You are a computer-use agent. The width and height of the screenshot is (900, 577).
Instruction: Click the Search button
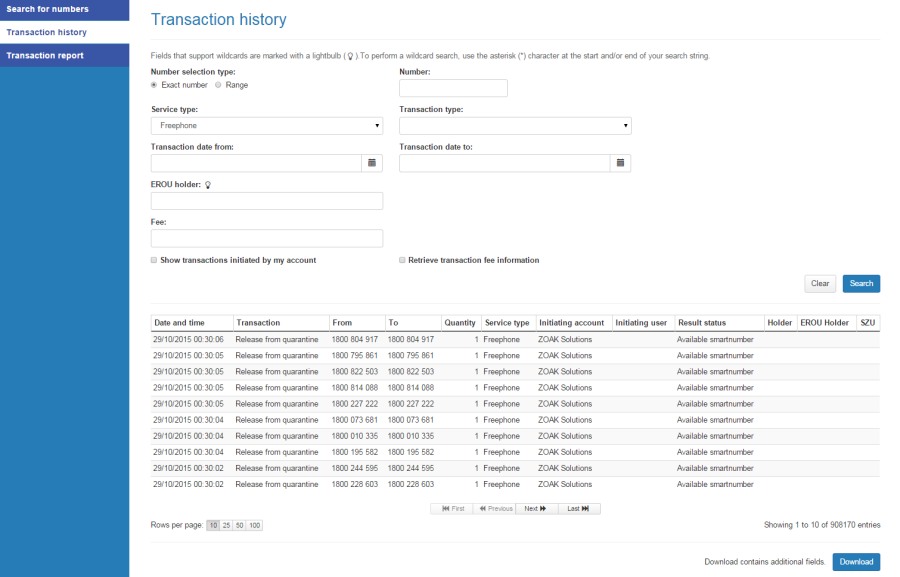(x=860, y=283)
